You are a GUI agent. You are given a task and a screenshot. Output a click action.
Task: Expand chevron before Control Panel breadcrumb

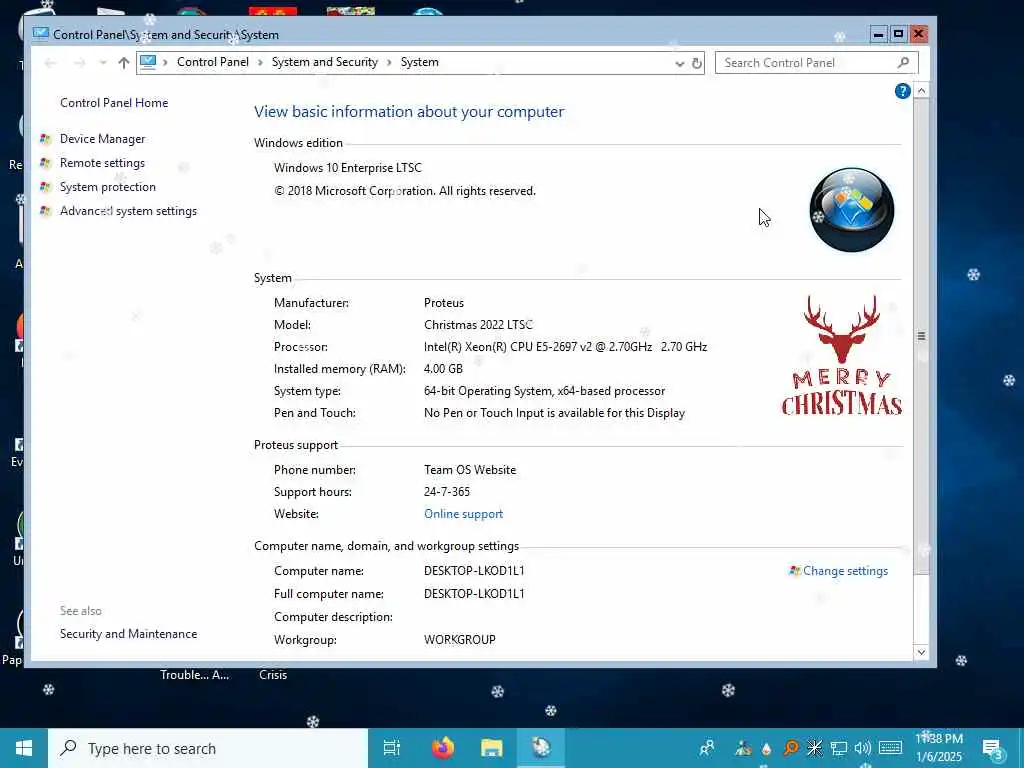(165, 63)
